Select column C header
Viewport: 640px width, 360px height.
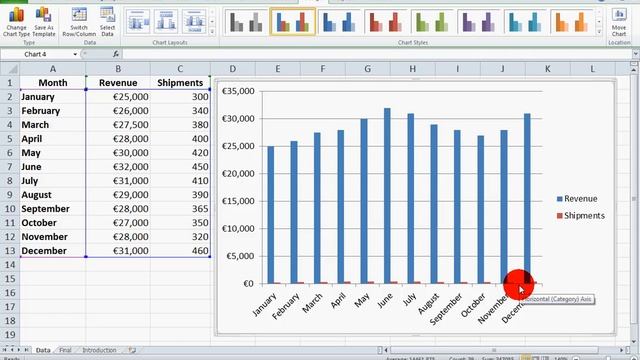tap(180, 69)
